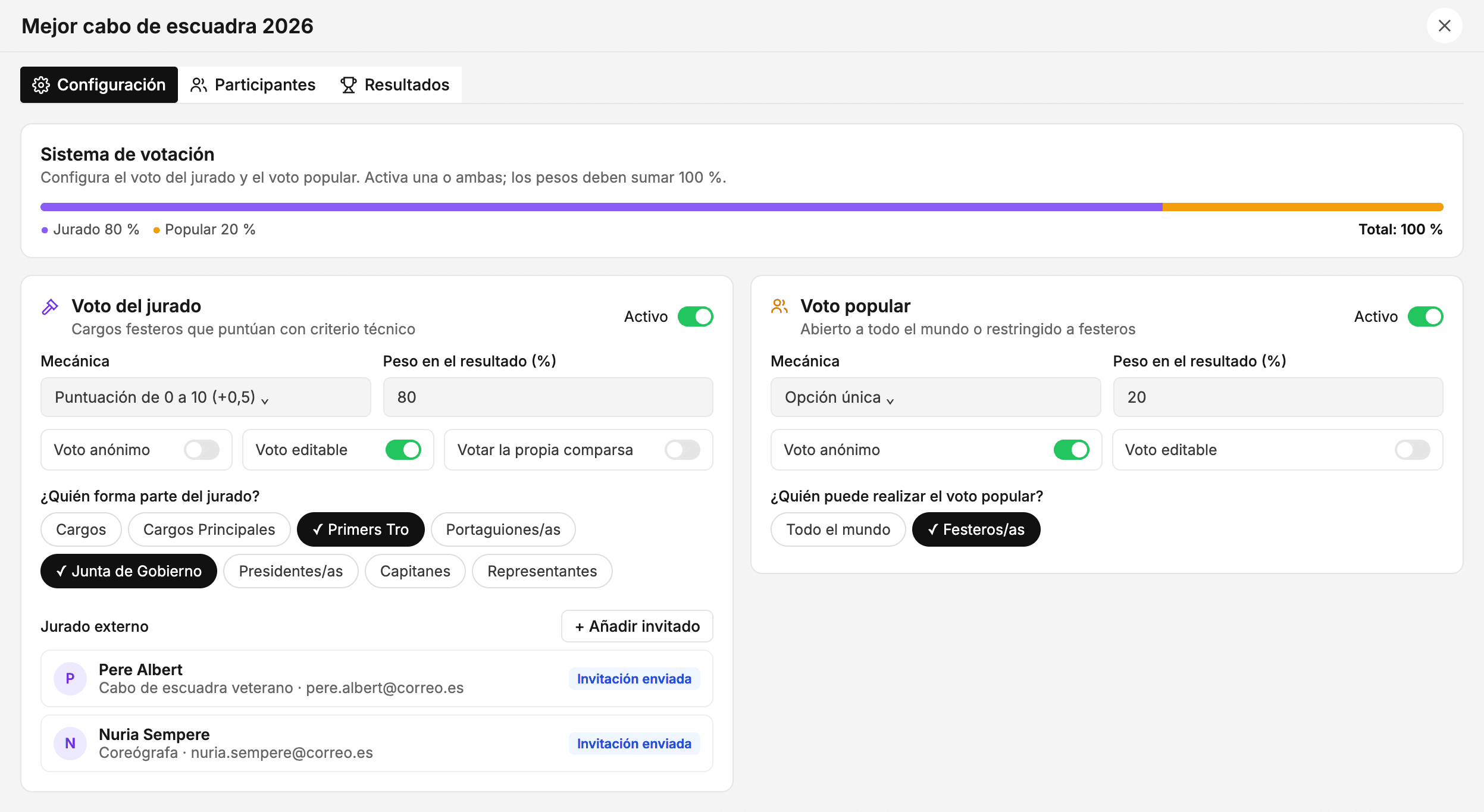Click Pere Albert's Invitación enviada badge
This screenshot has height=812, width=1484.
[x=634, y=679]
